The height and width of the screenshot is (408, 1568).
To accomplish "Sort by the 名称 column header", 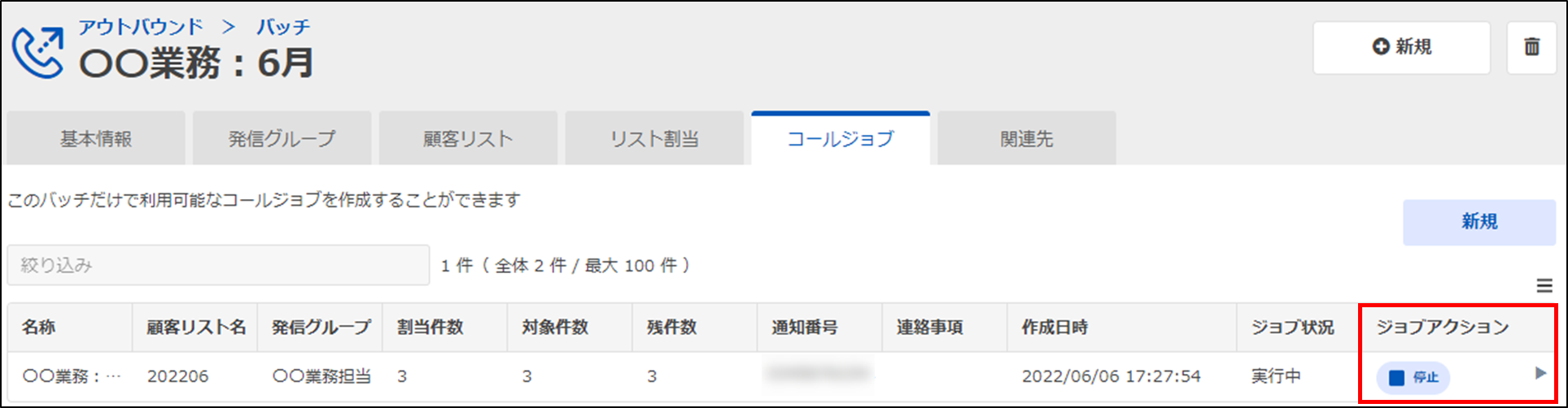I will coord(39,328).
